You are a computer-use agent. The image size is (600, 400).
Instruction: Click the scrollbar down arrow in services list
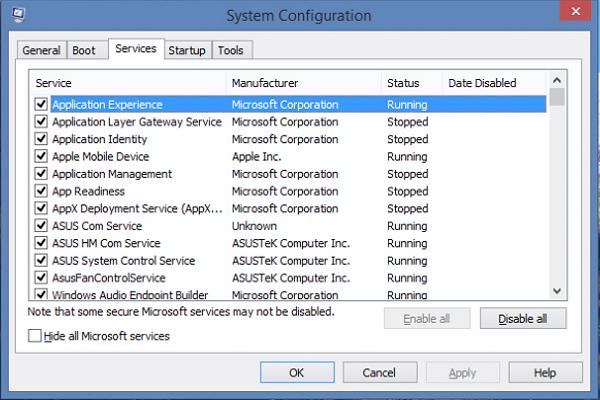[557, 290]
